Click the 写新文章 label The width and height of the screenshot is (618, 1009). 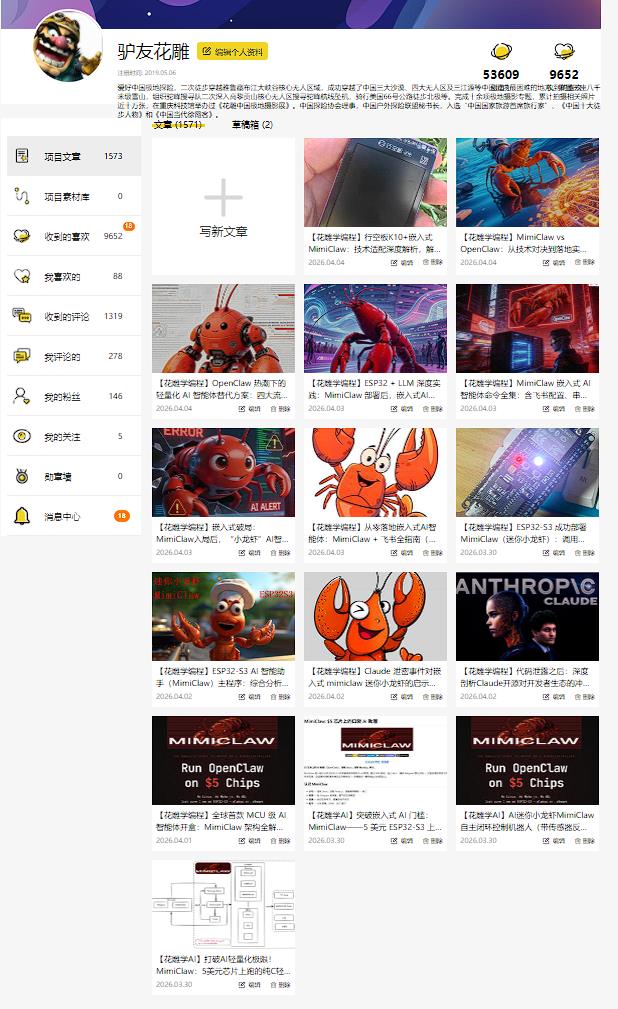(223, 232)
